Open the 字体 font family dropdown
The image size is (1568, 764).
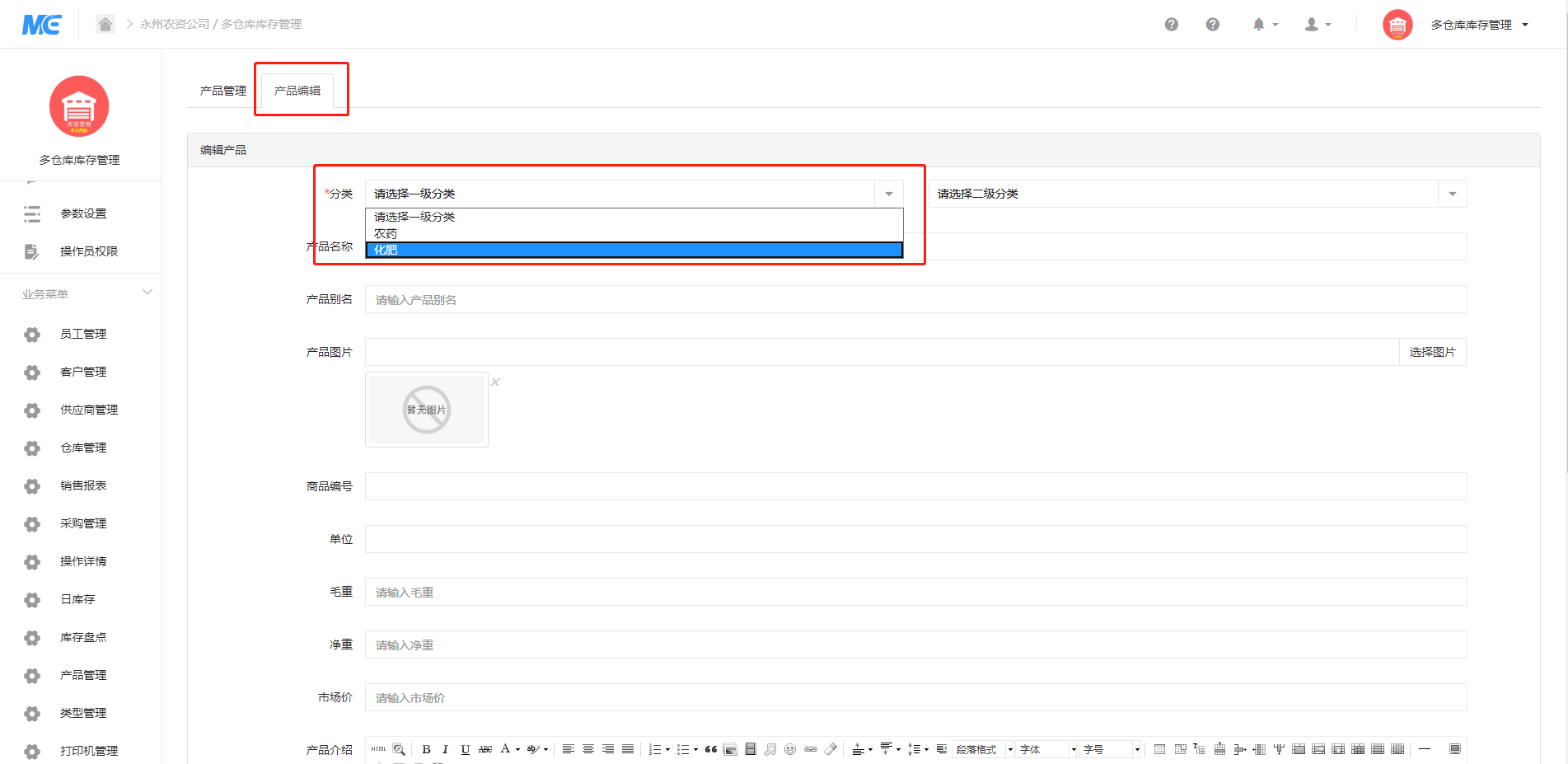(1047, 749)
